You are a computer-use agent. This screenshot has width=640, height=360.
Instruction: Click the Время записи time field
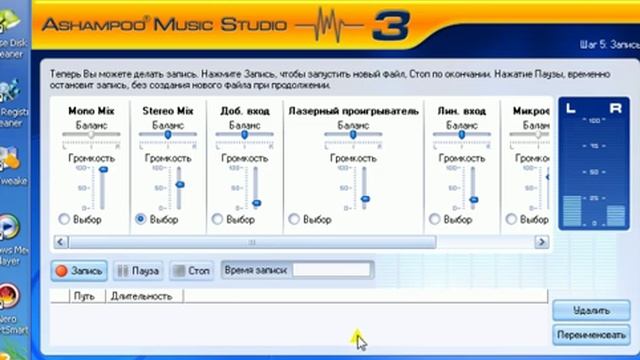331,270
